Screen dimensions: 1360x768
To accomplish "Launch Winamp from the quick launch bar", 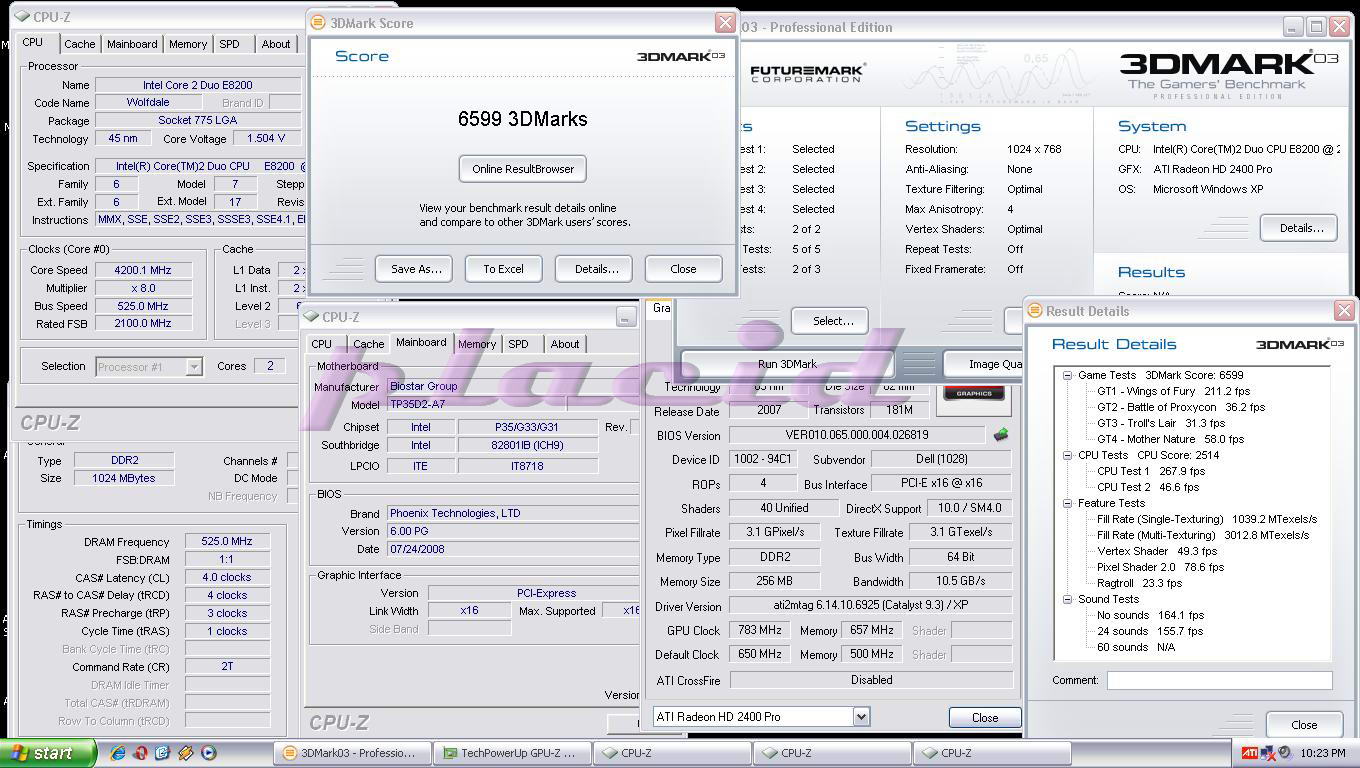I will coord(186,753).
